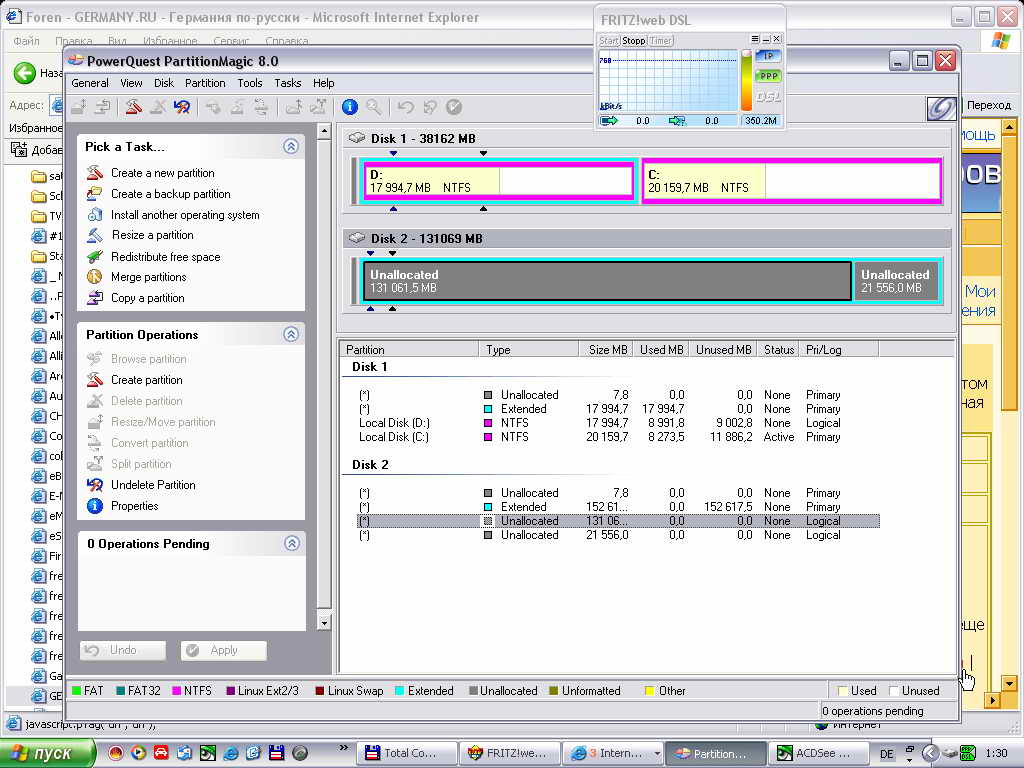1024x768 pixels.
Task: Click the green Back arrow in Internet Explorer
Action: click(x=25, y=72)
